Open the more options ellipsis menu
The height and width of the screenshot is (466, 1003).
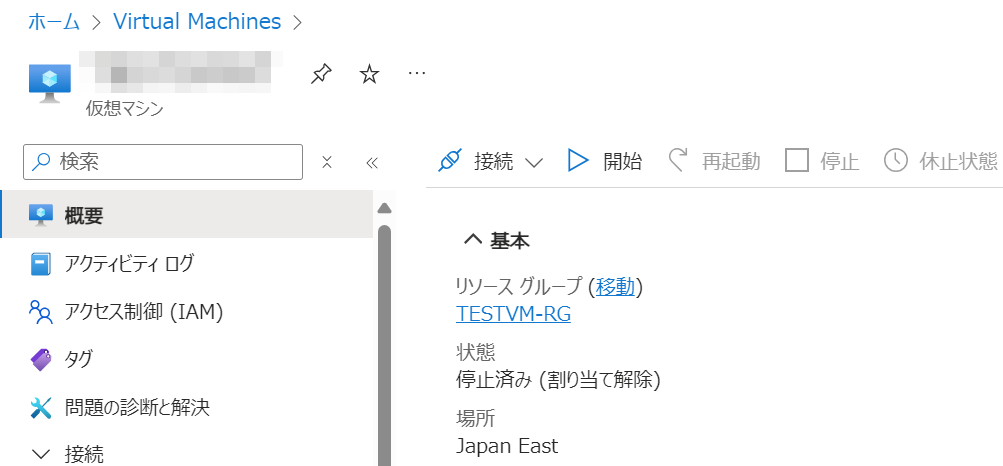[x=418, y=74]
